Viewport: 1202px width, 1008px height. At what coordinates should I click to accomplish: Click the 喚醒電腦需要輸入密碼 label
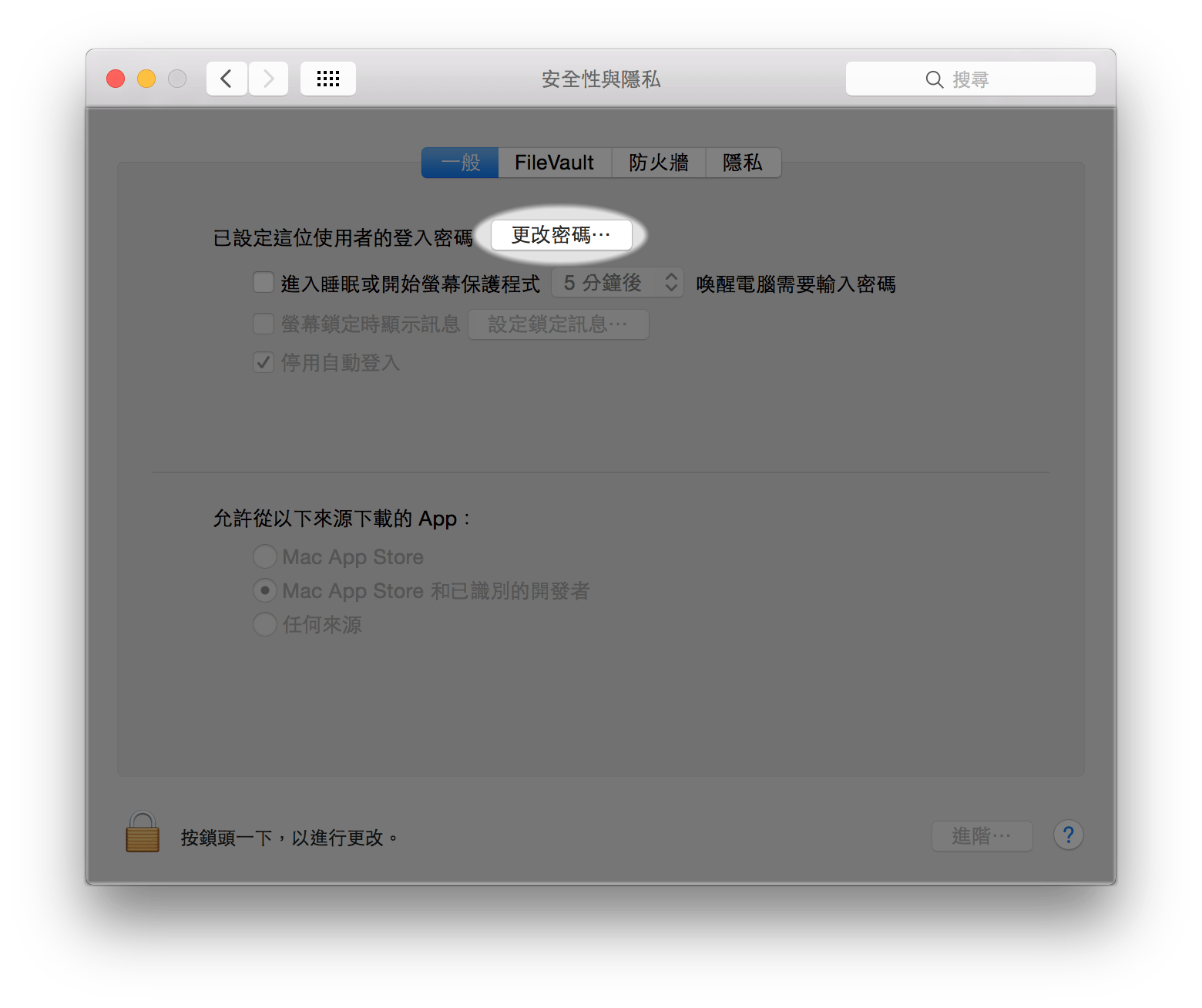[796, 284]
